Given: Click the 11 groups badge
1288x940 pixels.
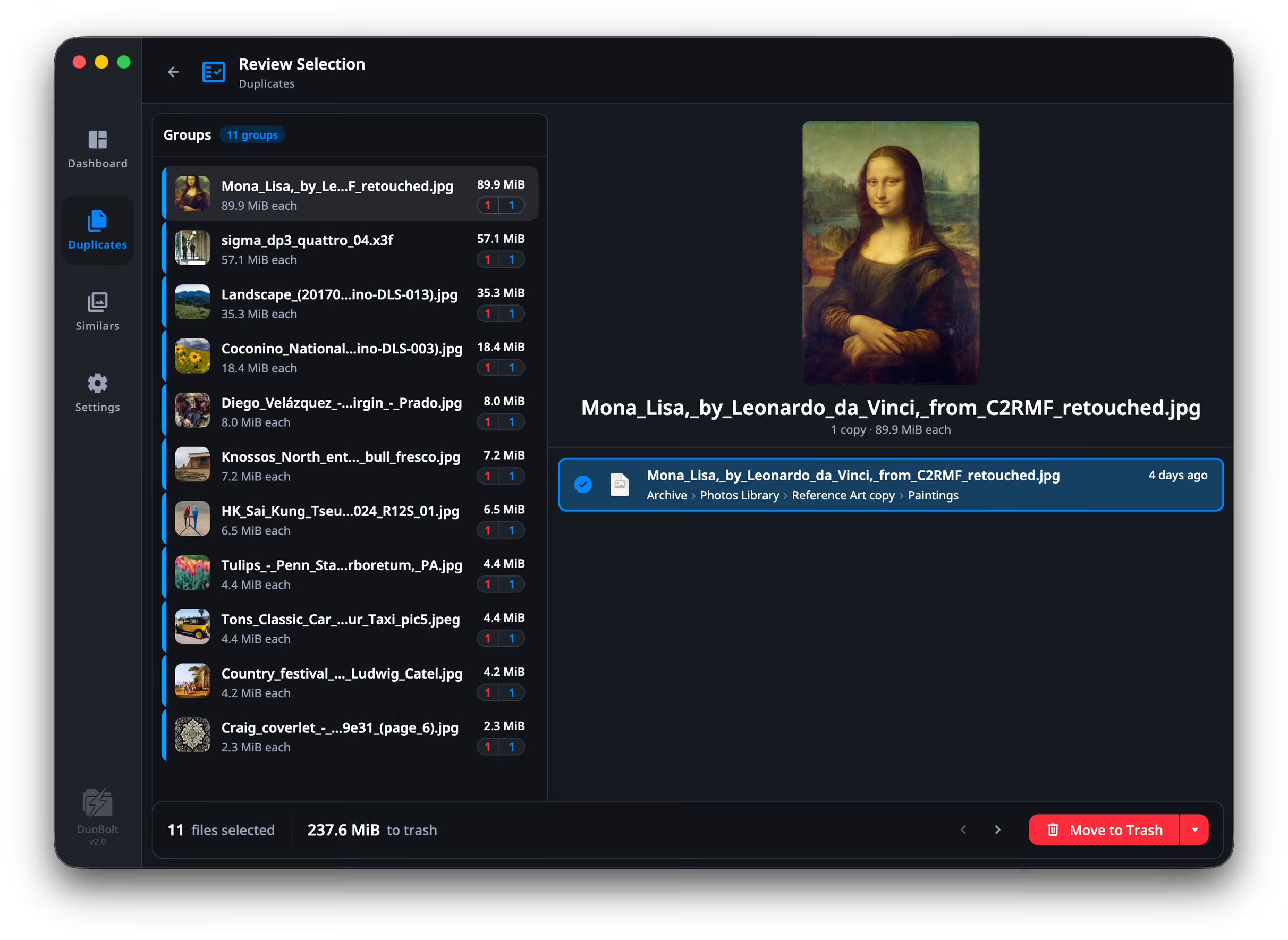Looking at the screenshot, I should click(x=252, y=135).
